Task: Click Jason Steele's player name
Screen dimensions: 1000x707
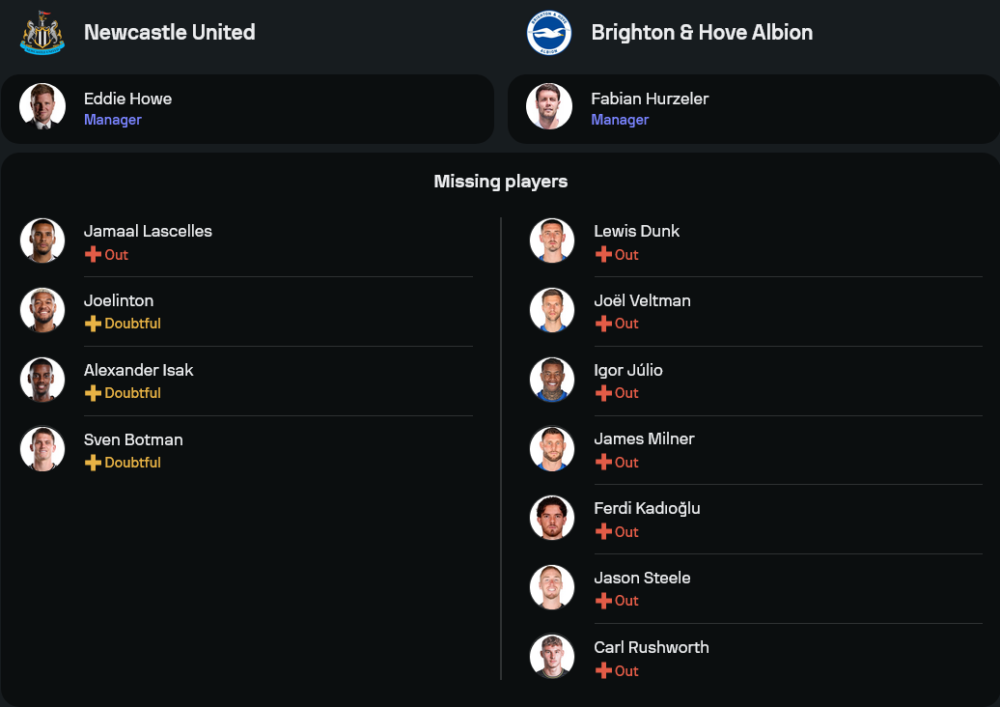Action: pos(642,578)
